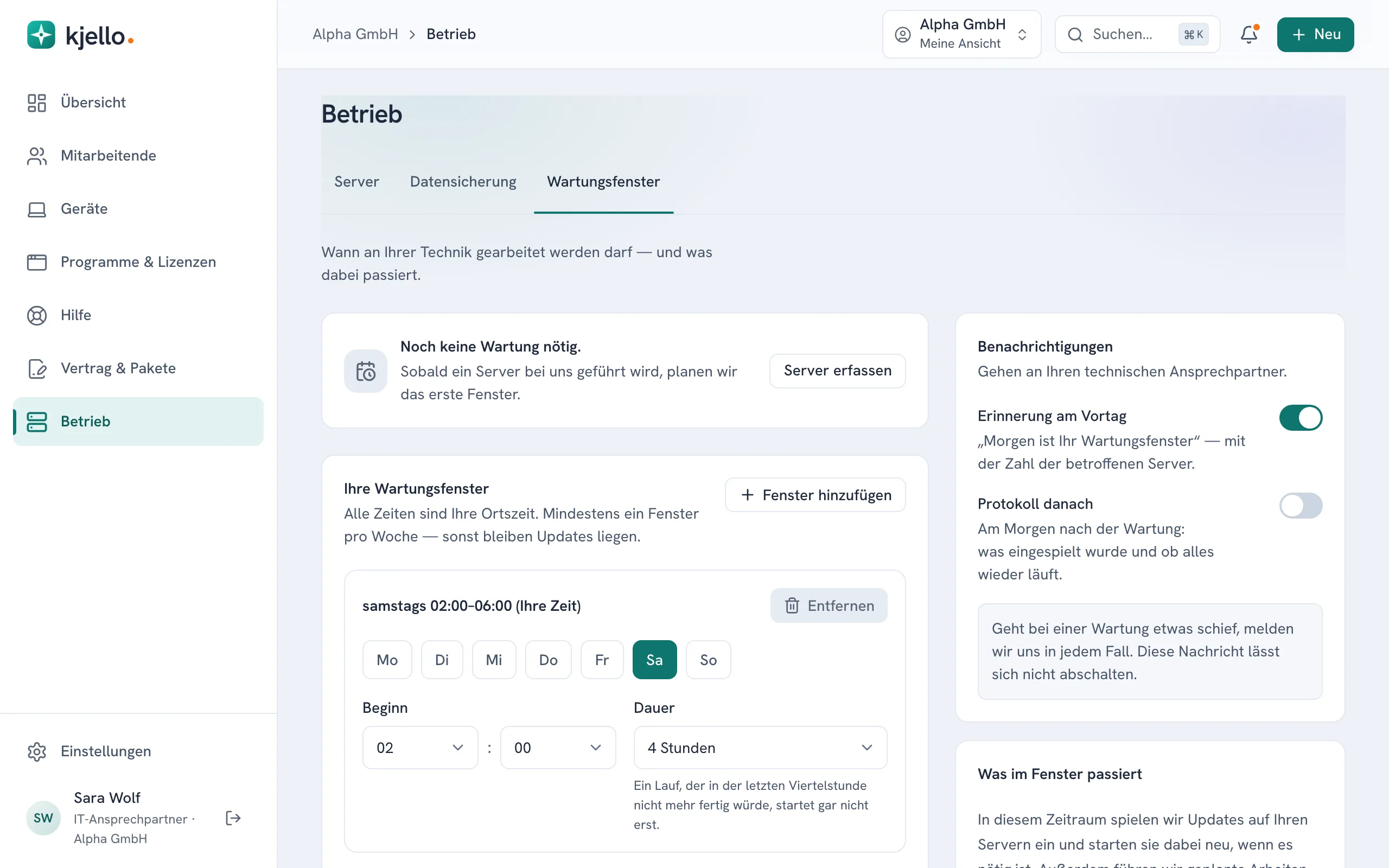
Task: Open Hilfe via the lifebuoy icon
Action: coord(37,315)
